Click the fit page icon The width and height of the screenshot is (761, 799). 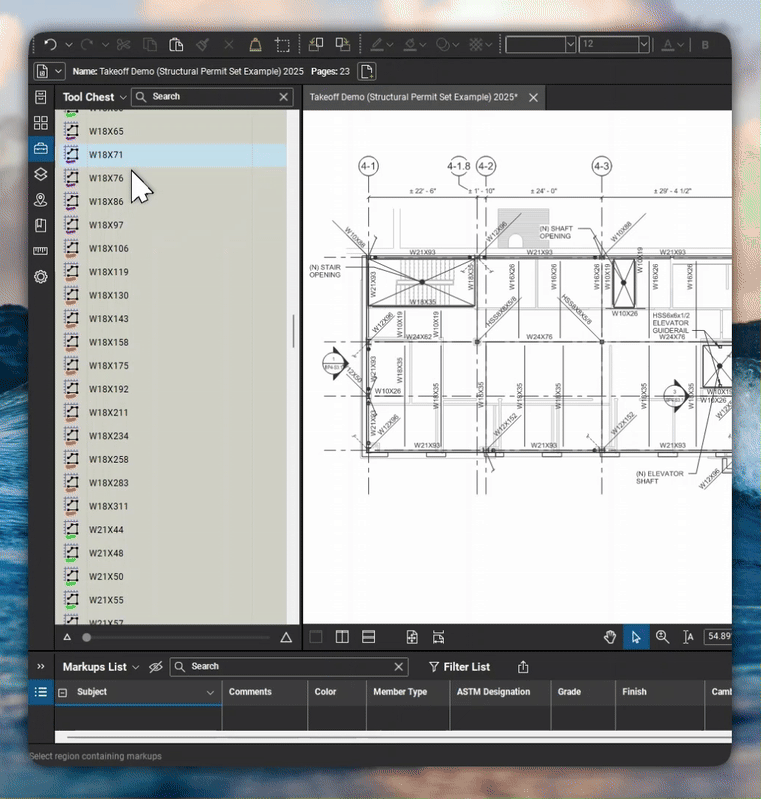[x=412, y=637]
